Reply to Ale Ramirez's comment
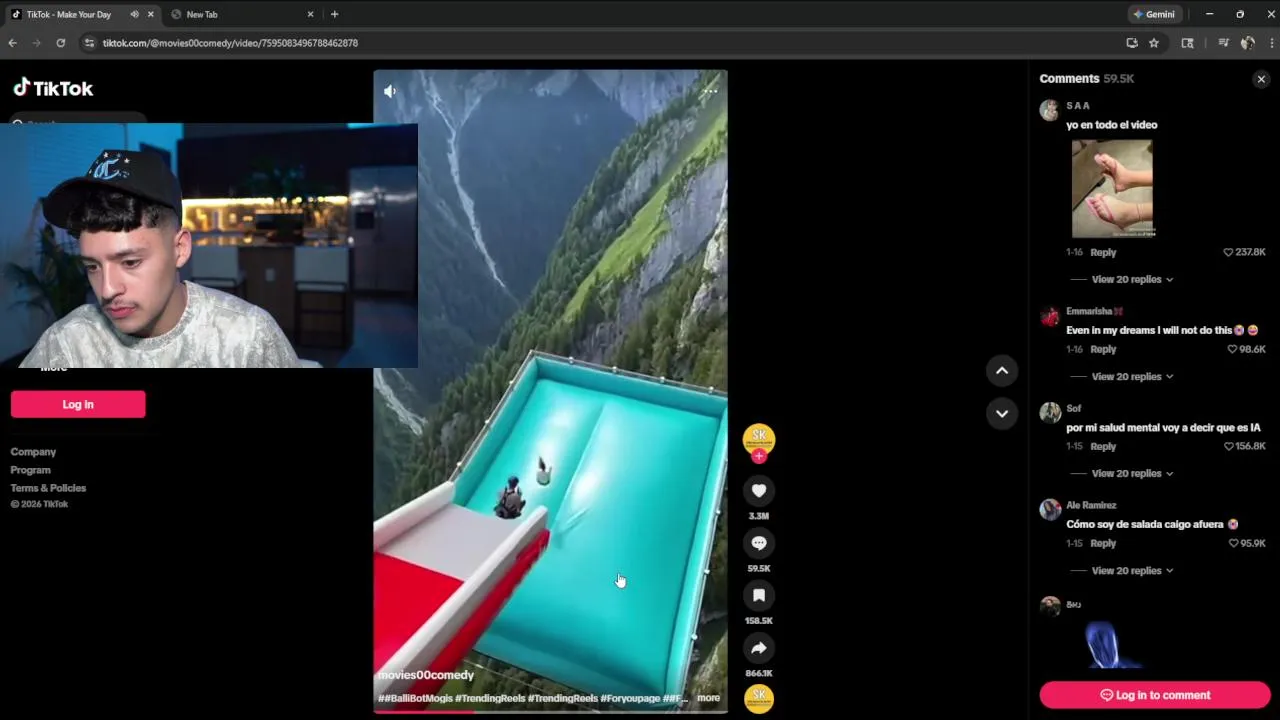This screenshot has height=720, width=1280. [x=1103, y=543]
